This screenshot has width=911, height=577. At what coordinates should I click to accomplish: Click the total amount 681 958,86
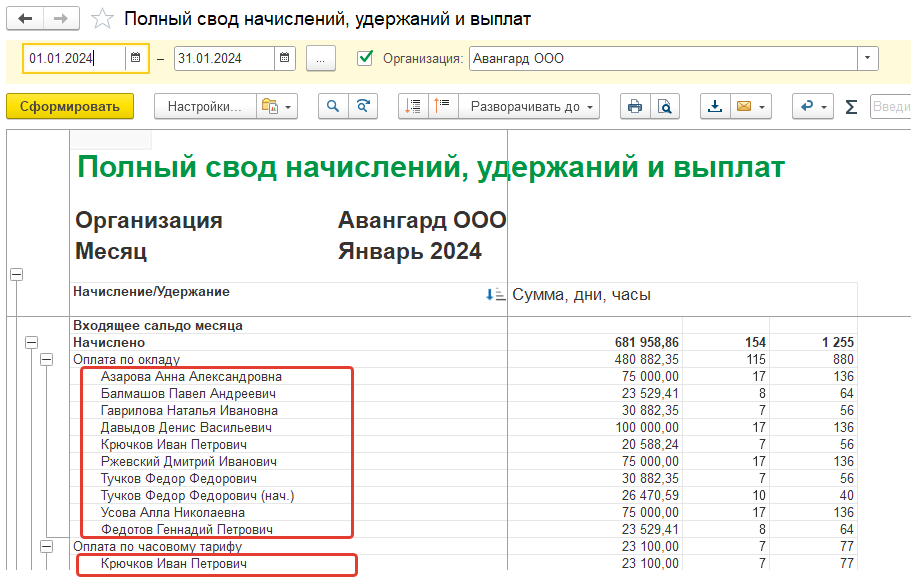(647, 342)
